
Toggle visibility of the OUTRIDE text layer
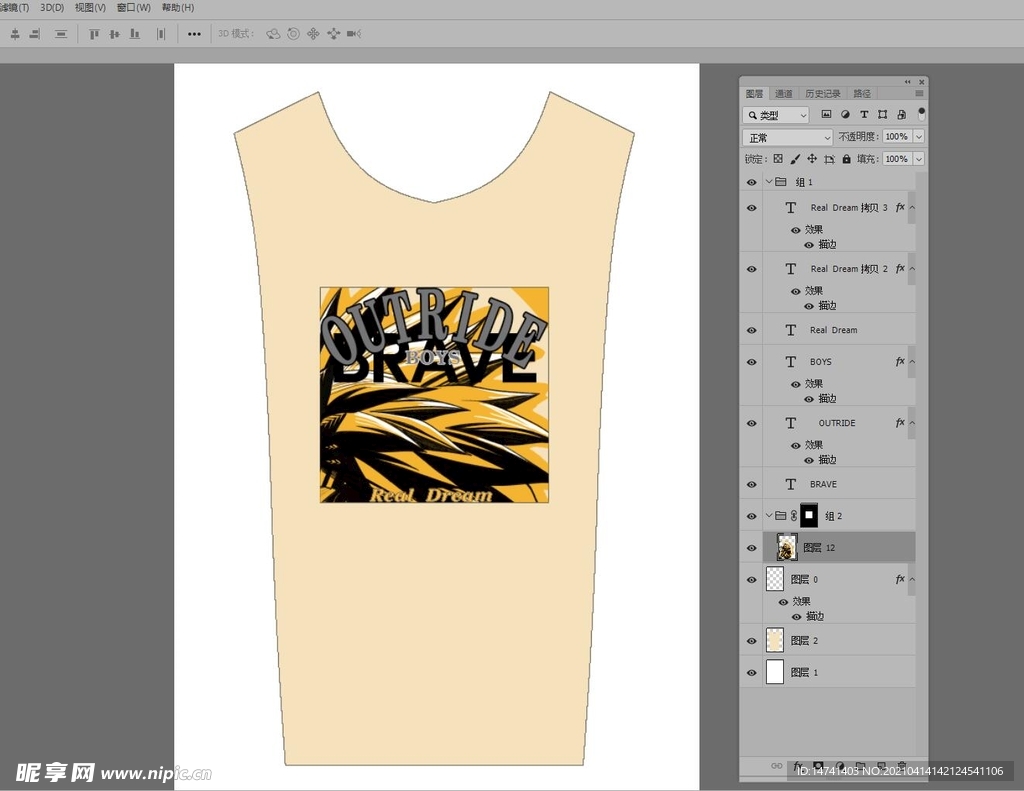point(752,423)
